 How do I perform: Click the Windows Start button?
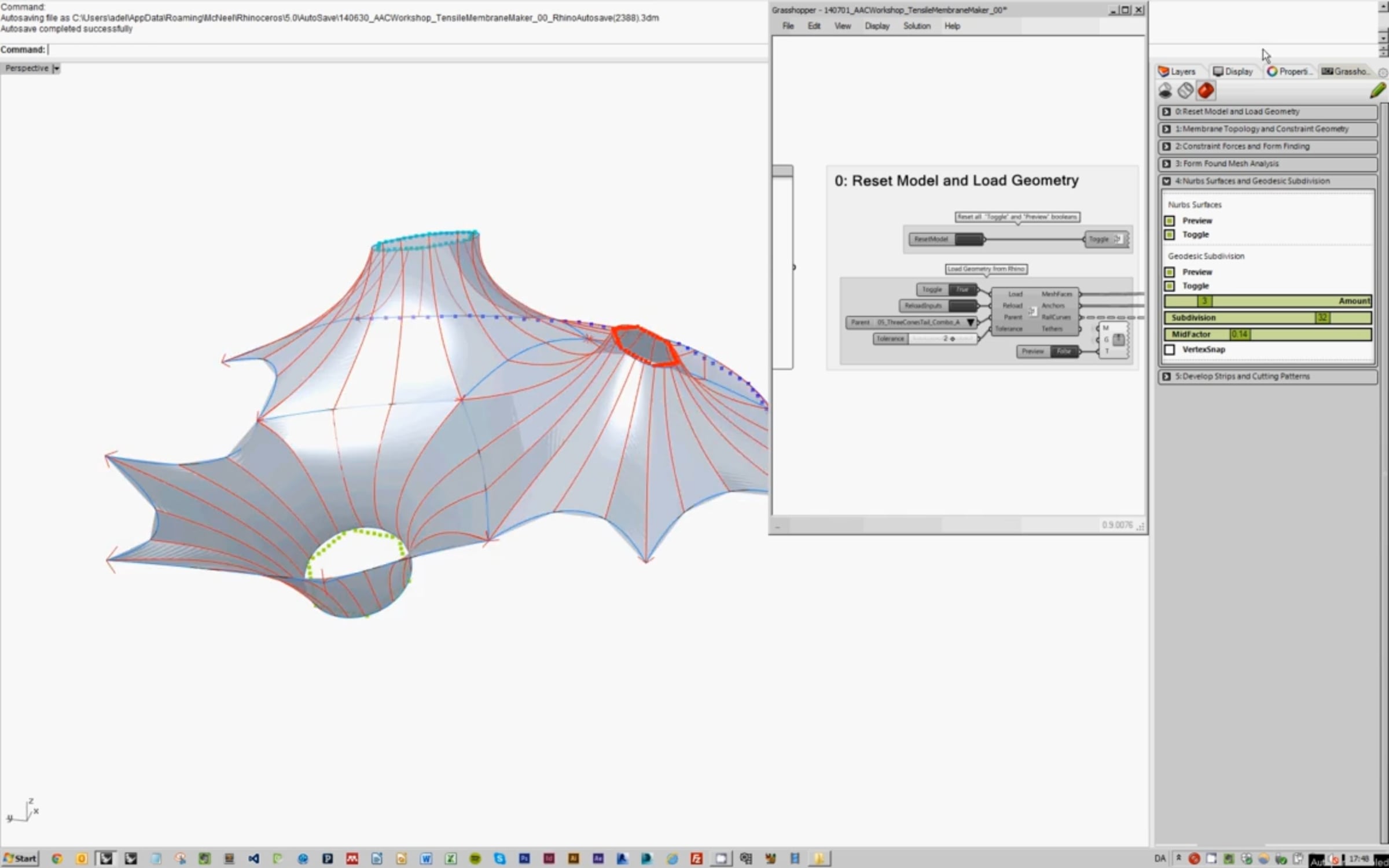tap(20, 858)
